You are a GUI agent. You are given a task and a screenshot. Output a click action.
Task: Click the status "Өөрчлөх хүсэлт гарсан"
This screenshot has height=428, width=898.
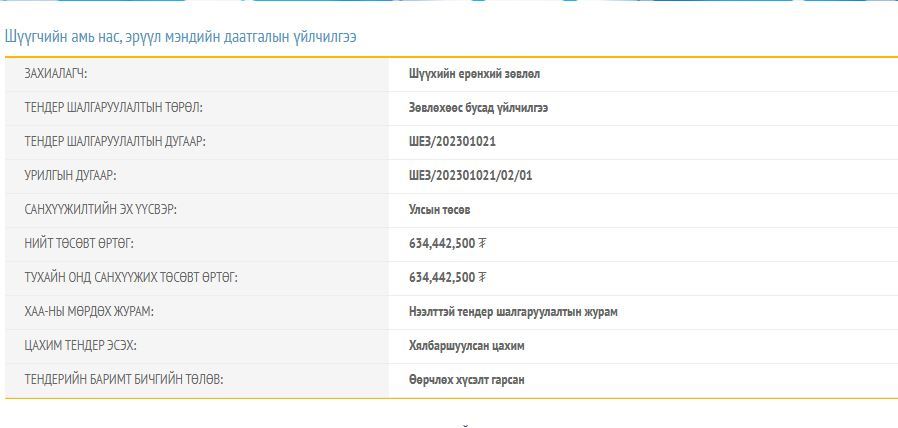467,380
